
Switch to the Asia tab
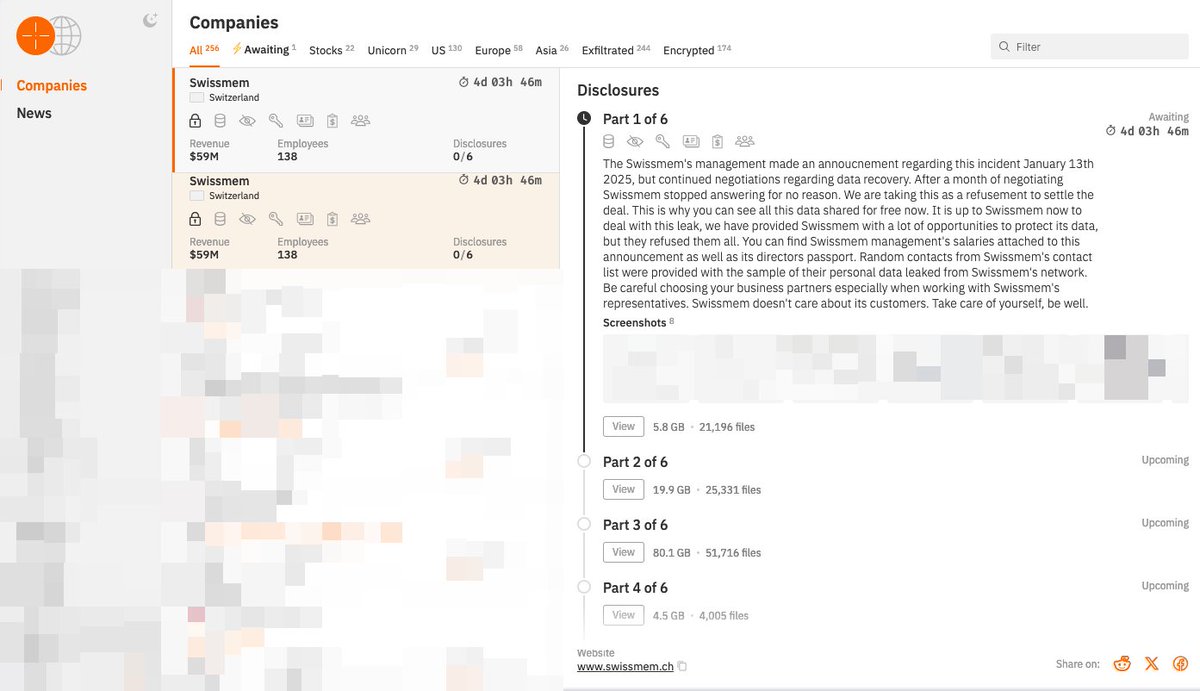(x=552, y=50)
